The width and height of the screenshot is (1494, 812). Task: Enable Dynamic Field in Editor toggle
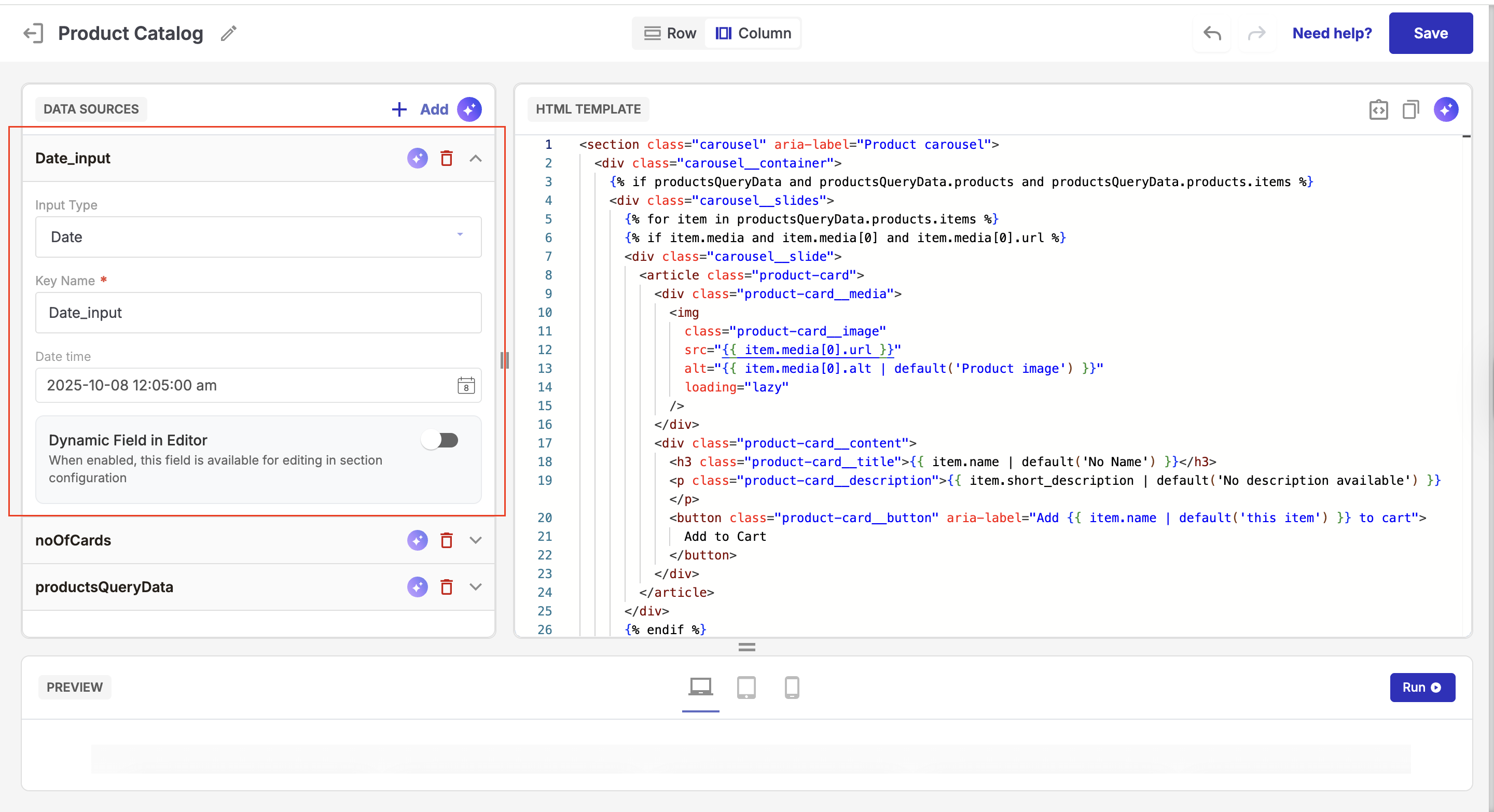pos(439,441)
